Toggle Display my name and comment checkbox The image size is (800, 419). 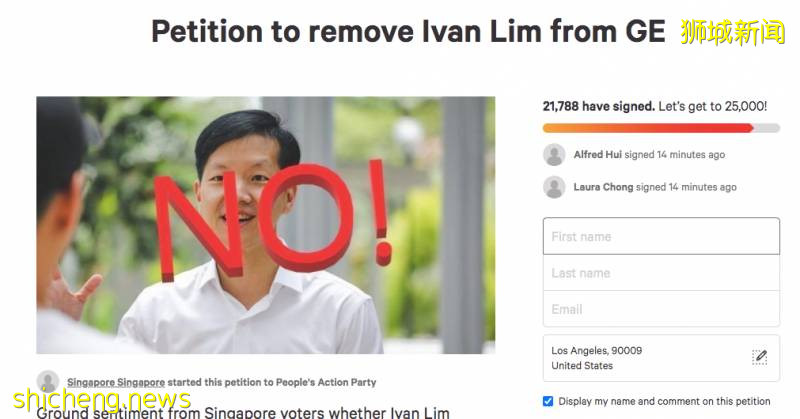[x=548, y=401]
